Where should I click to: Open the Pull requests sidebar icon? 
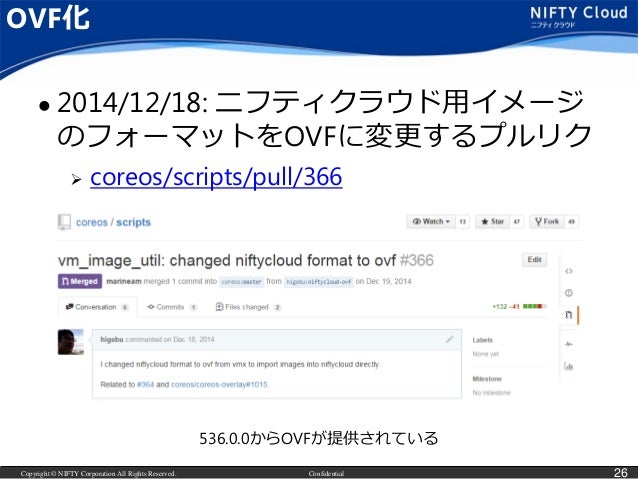click(x=569, y=315)
